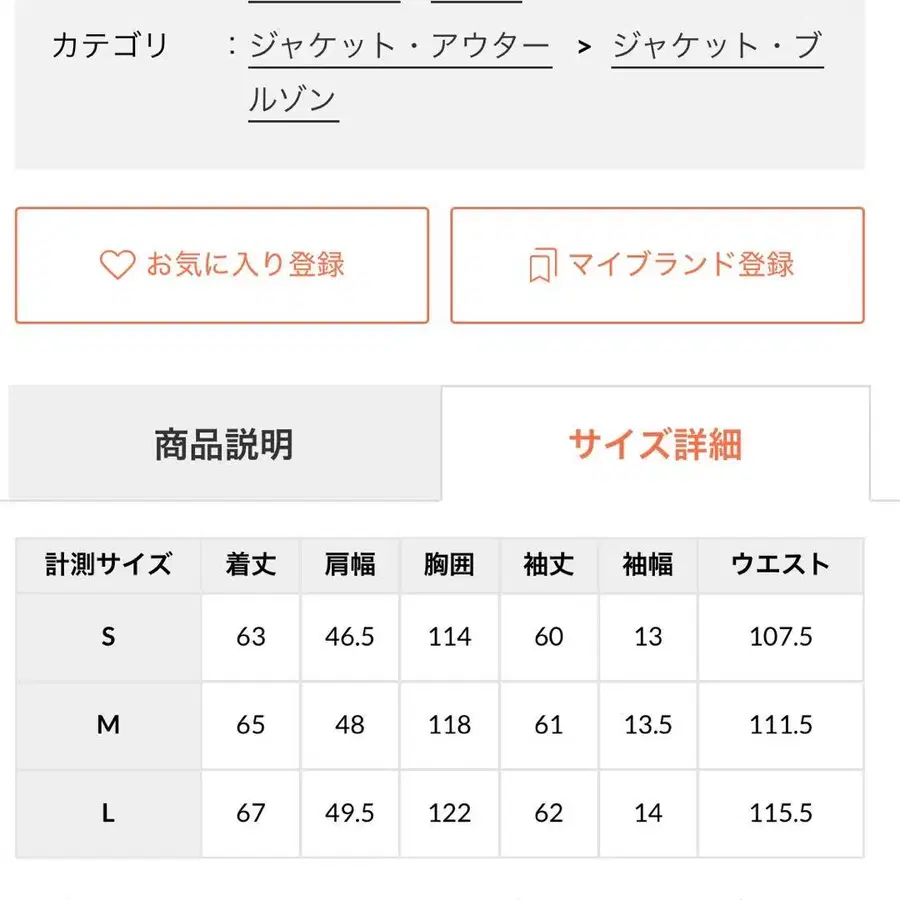Click the 袖丈 column header

point(548,565)
